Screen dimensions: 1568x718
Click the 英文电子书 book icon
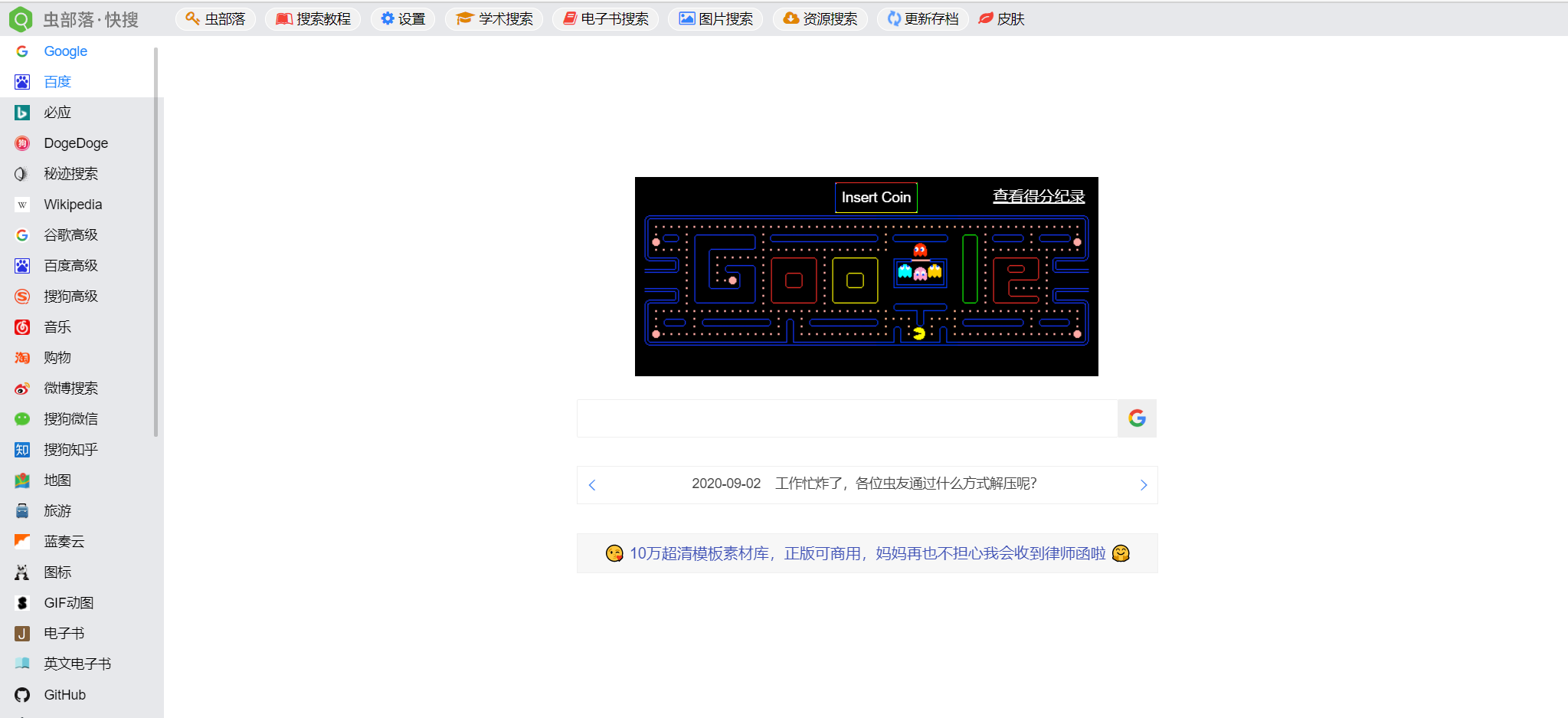pyautogui.click(x=22, y=664)
